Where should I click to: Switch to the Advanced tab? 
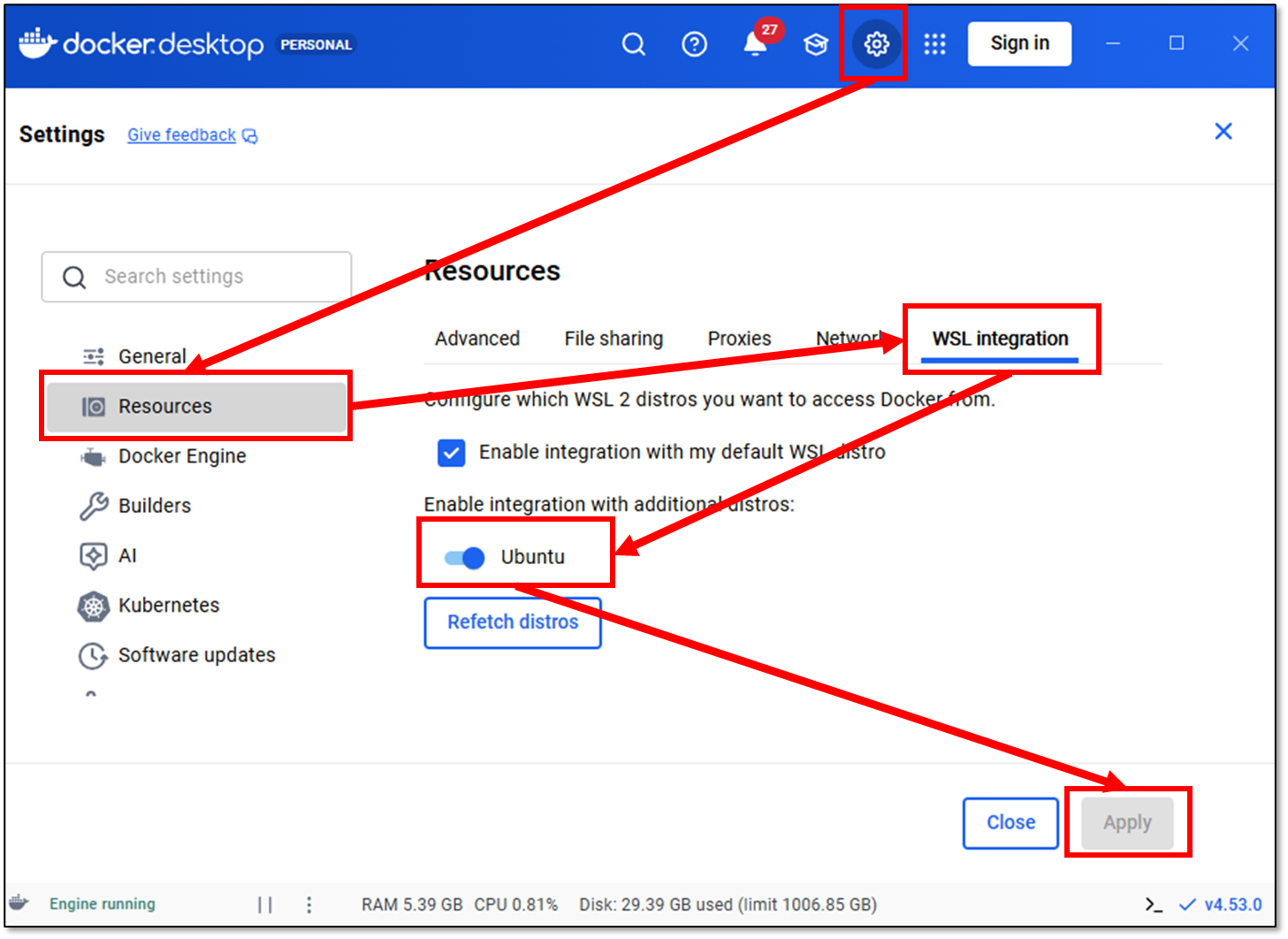477,339
